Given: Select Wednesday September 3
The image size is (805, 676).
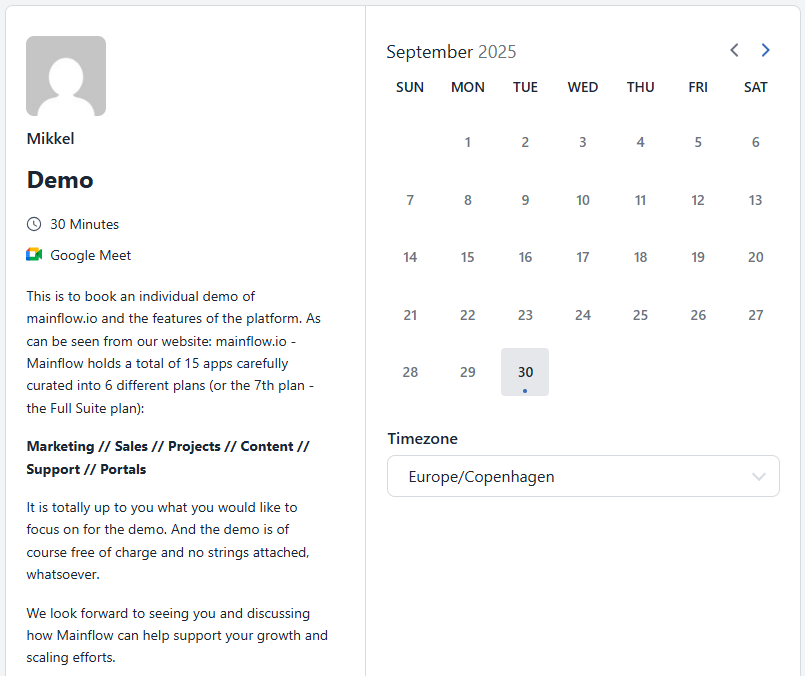Looking at the screenshot, I should [x=583, y=142].
